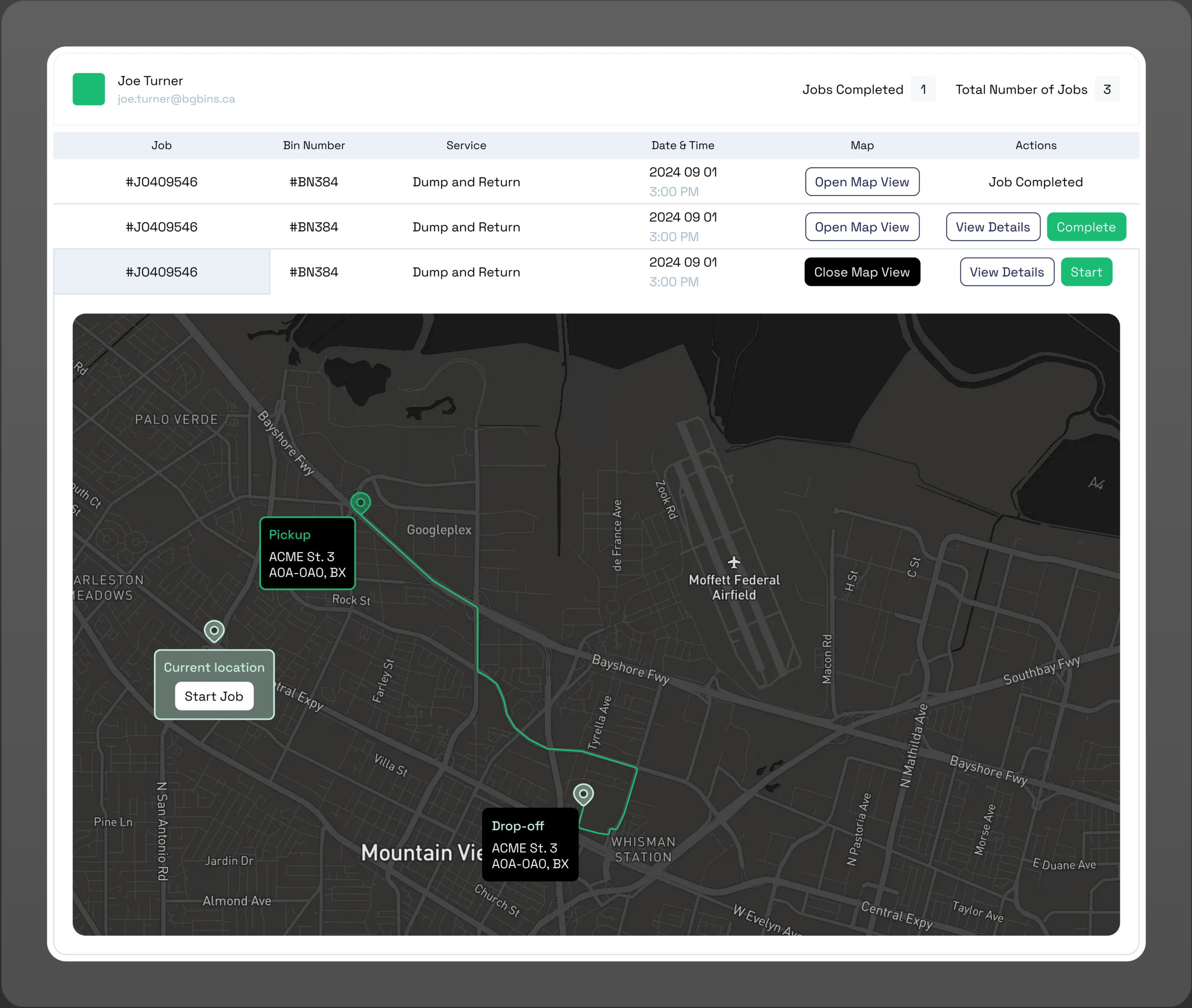Click the Jobs Completed count badge
The width and height of the screenshot is (1192, 1008).
coord(923,89)
